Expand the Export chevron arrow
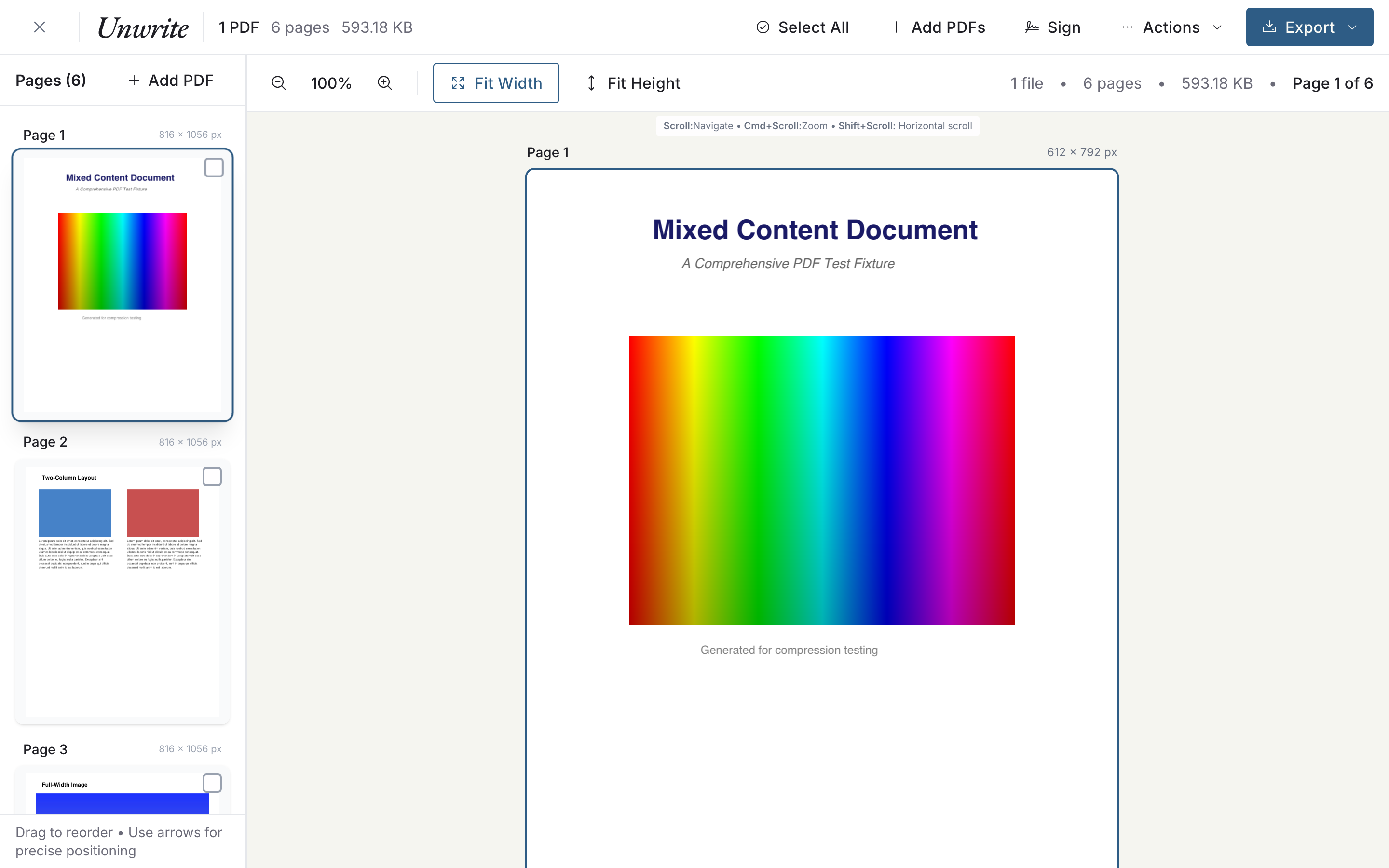This screenshot has width=1389, height=868. [1353, 27]
